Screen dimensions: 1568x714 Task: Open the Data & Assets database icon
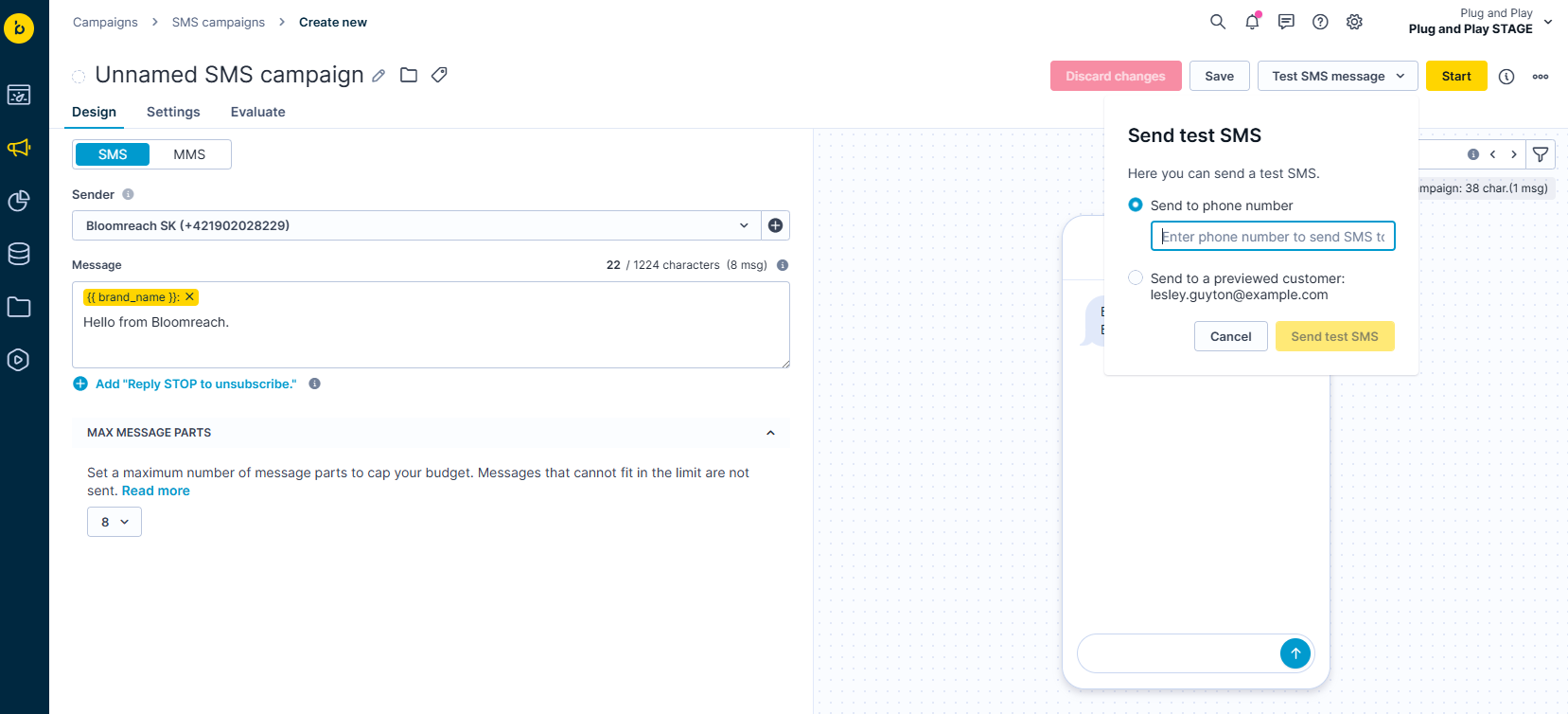(x=19, y=254)
